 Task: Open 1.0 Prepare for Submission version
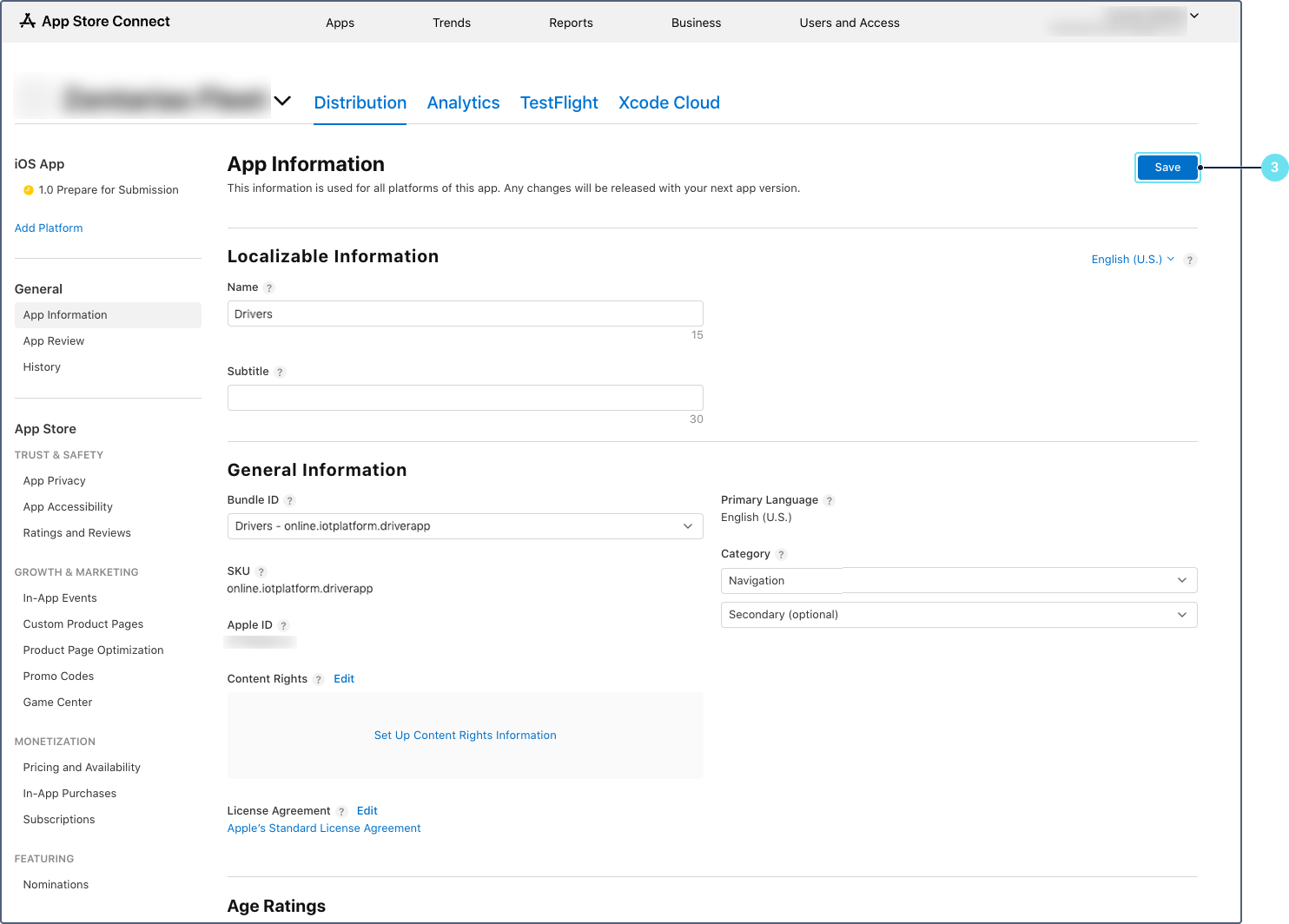pos(109,190)
